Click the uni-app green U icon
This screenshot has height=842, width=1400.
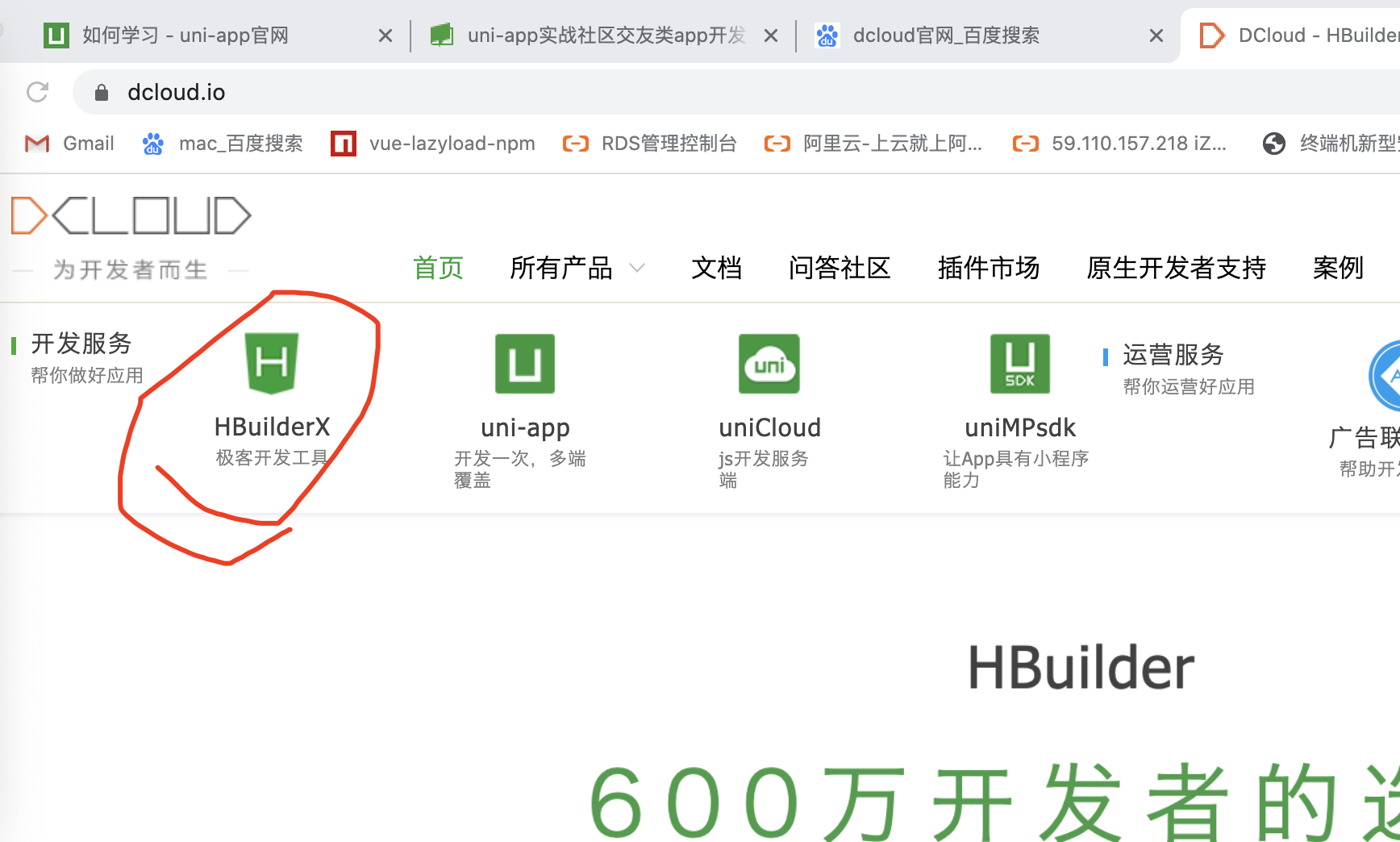point(525,364)
